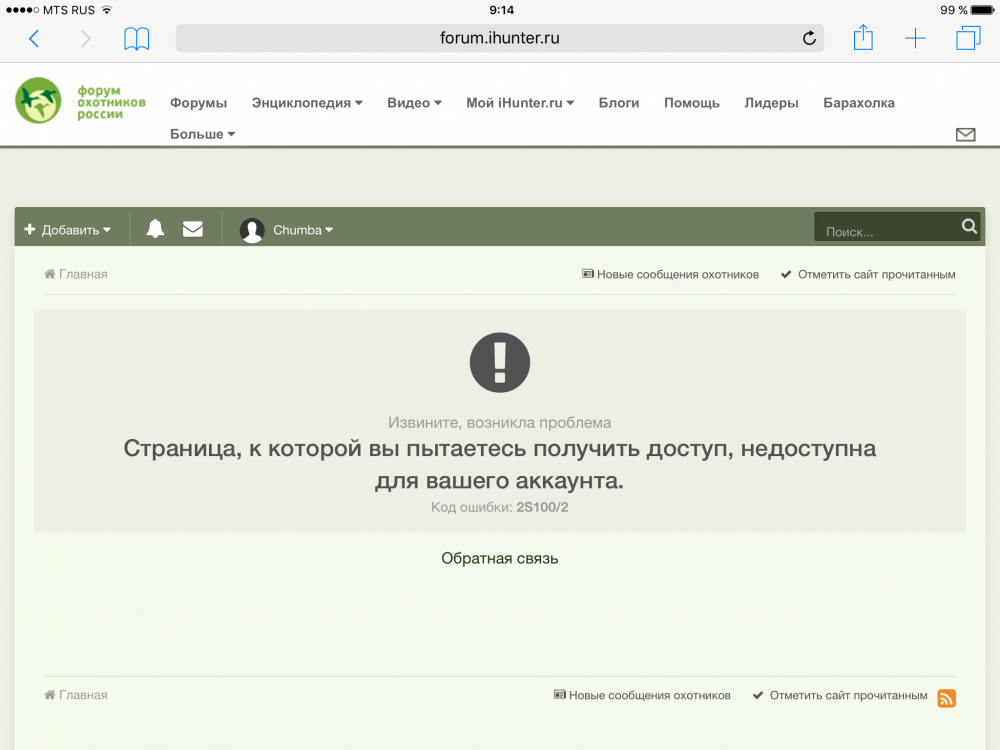Go to 'Барахолка' section
The image size is (1000, 750).
pos(858,103)
